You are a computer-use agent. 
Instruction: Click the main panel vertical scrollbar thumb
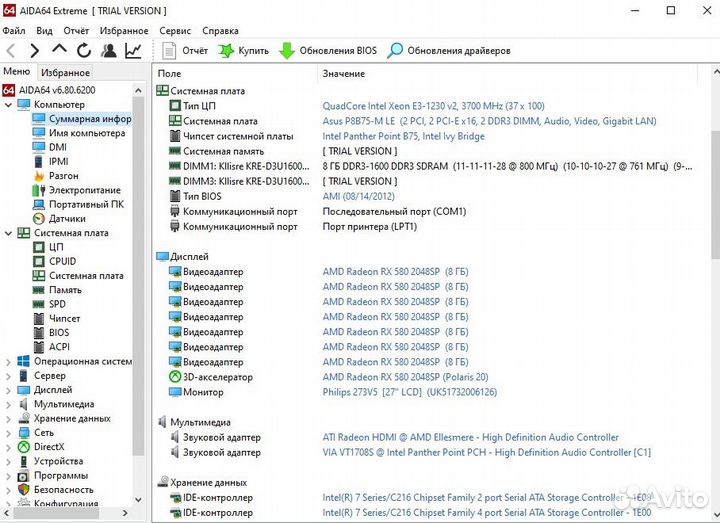tap(716, 197)
